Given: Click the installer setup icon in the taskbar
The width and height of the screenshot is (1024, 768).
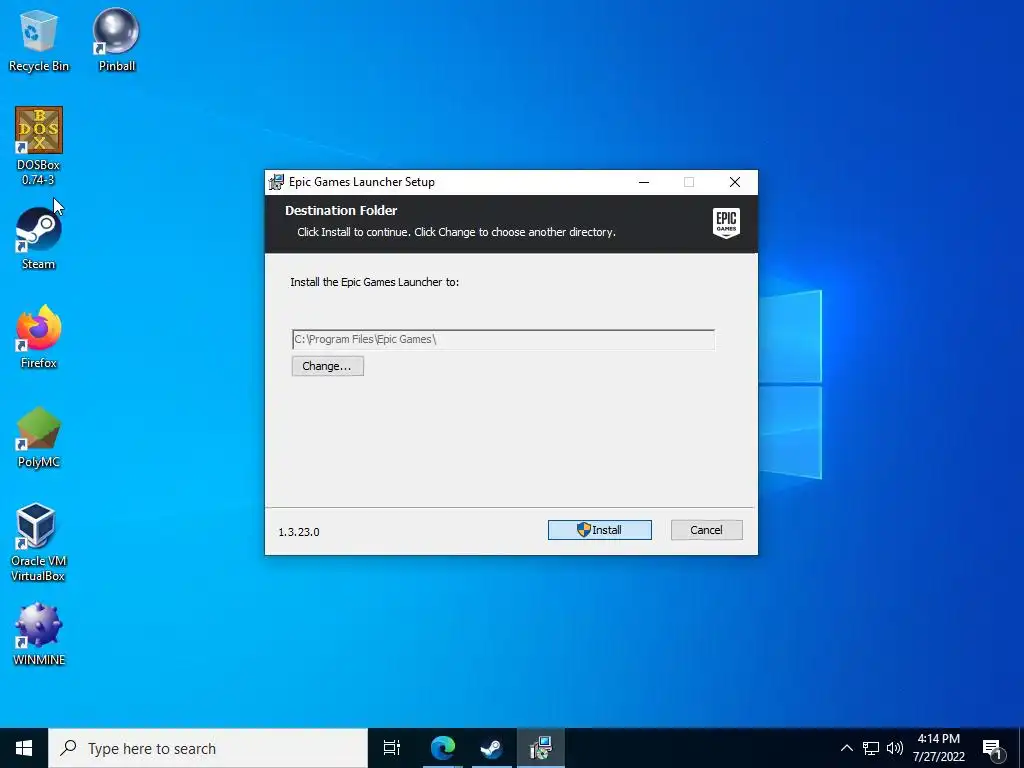Looking at the screenshot, I should (541, 748).
